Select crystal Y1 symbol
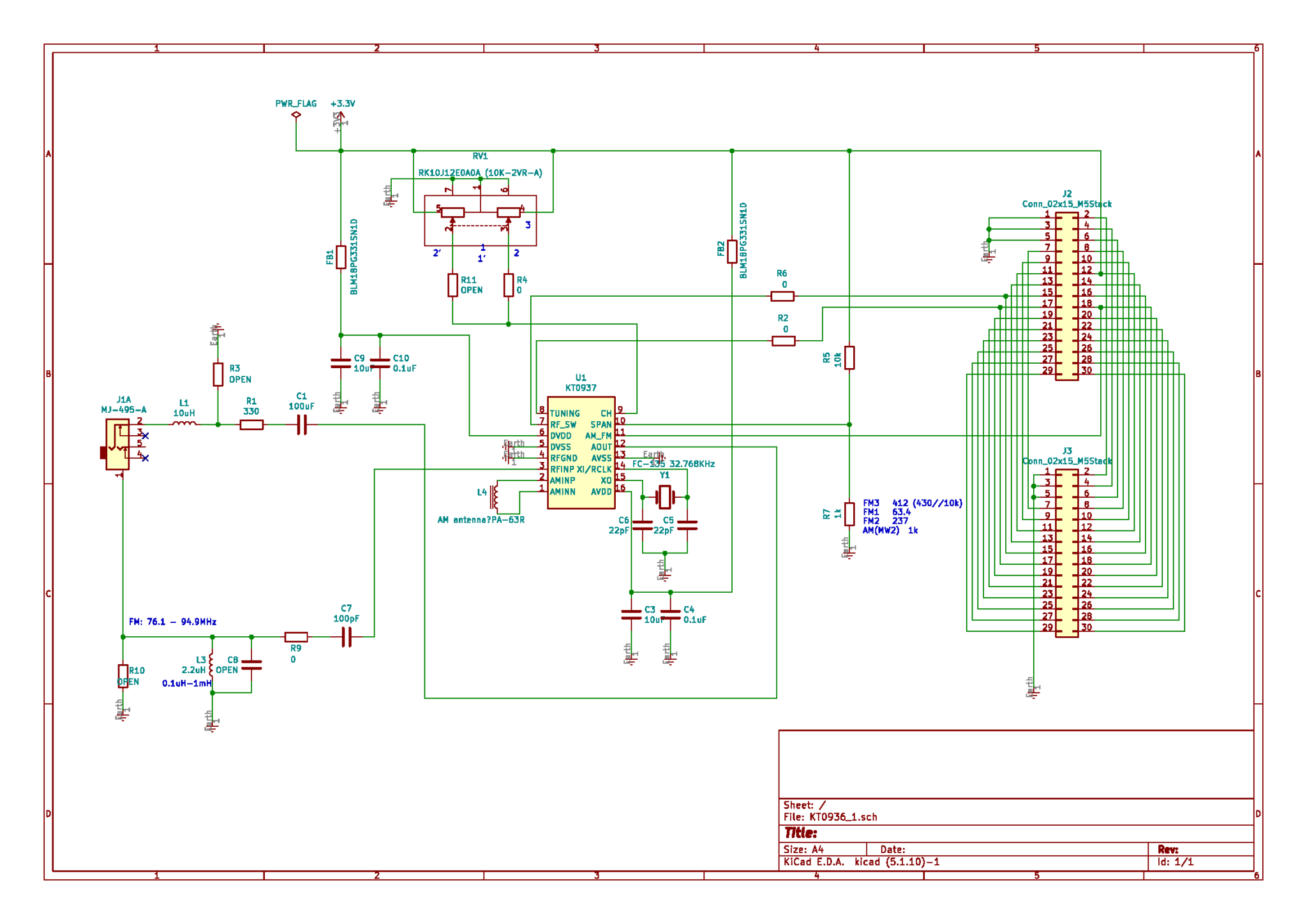1307x924 pixels. [665, 496]
